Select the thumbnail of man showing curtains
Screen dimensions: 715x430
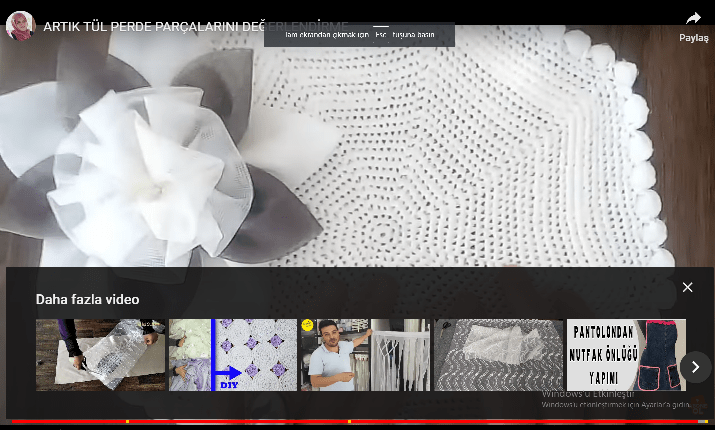coord(365,355)
